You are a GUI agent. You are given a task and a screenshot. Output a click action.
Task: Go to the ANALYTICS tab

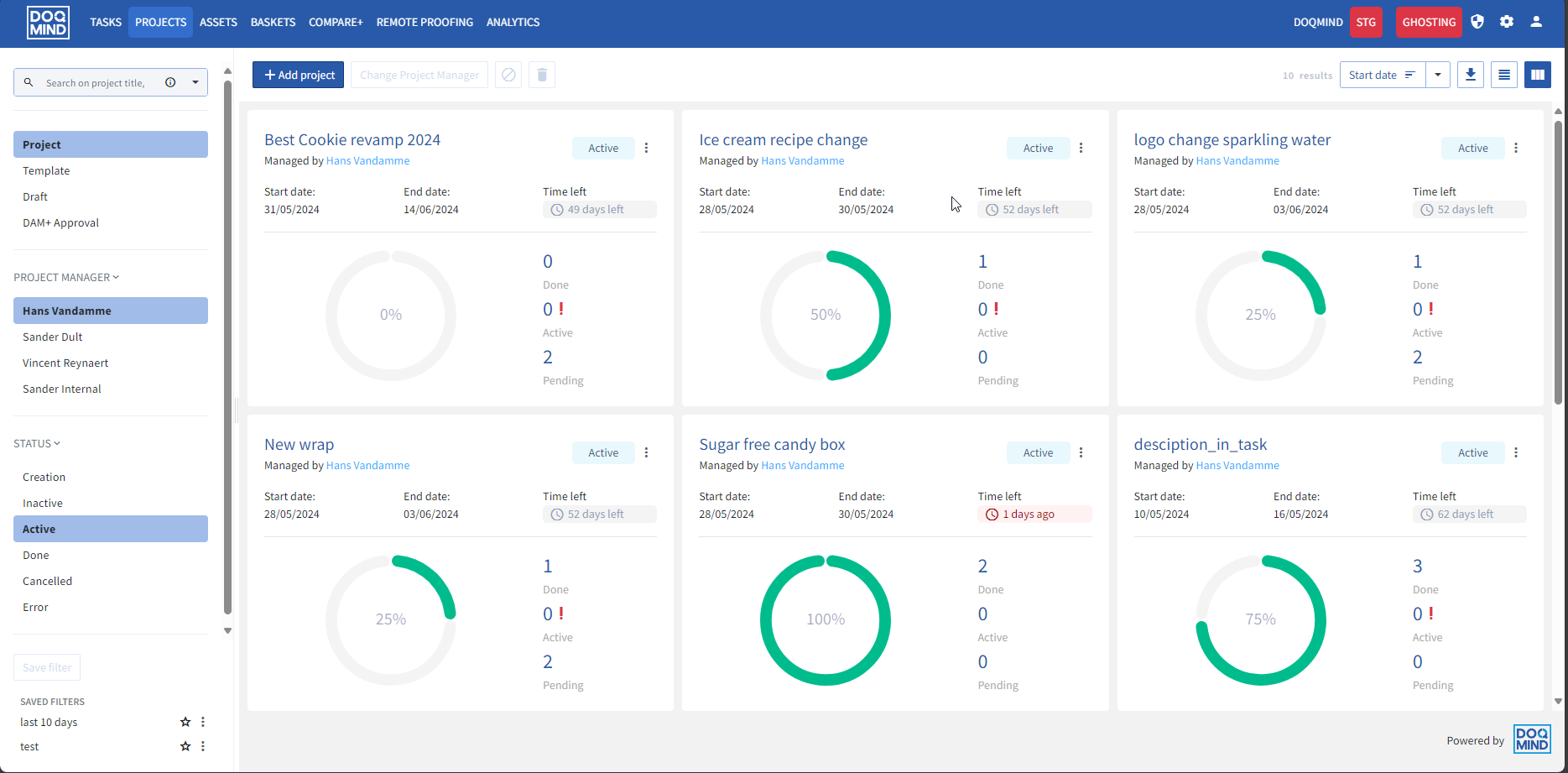coord(513,22)
